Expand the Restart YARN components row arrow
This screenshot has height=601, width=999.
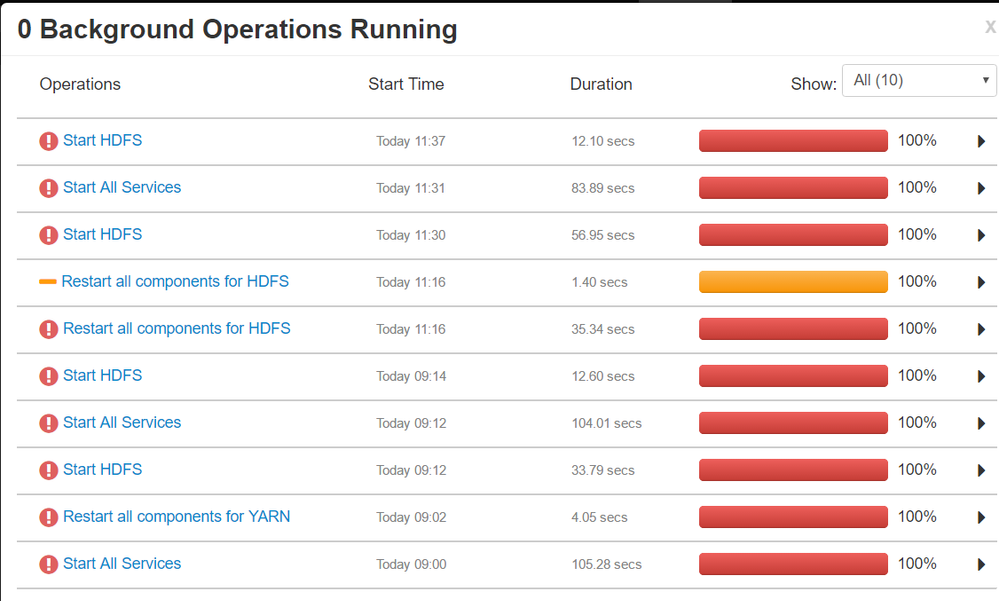pyautogui.click(x=982, y=518)
